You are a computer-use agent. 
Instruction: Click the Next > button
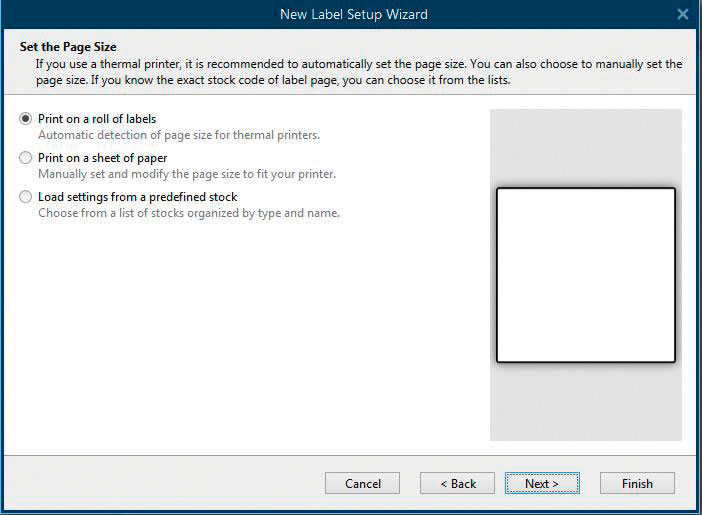coord(542,483)
